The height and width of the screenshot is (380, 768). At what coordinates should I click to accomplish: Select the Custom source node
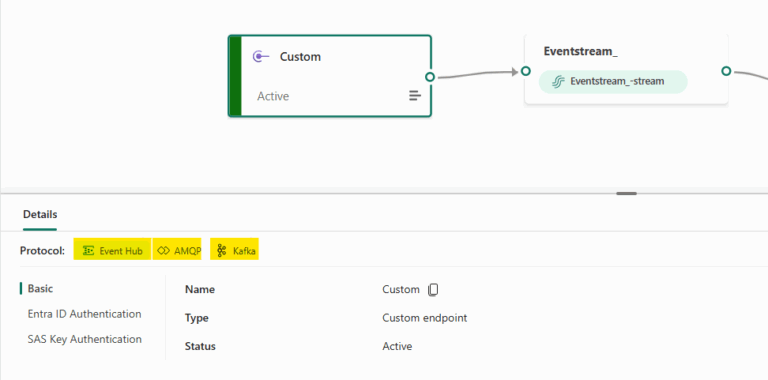pos(330,76)
